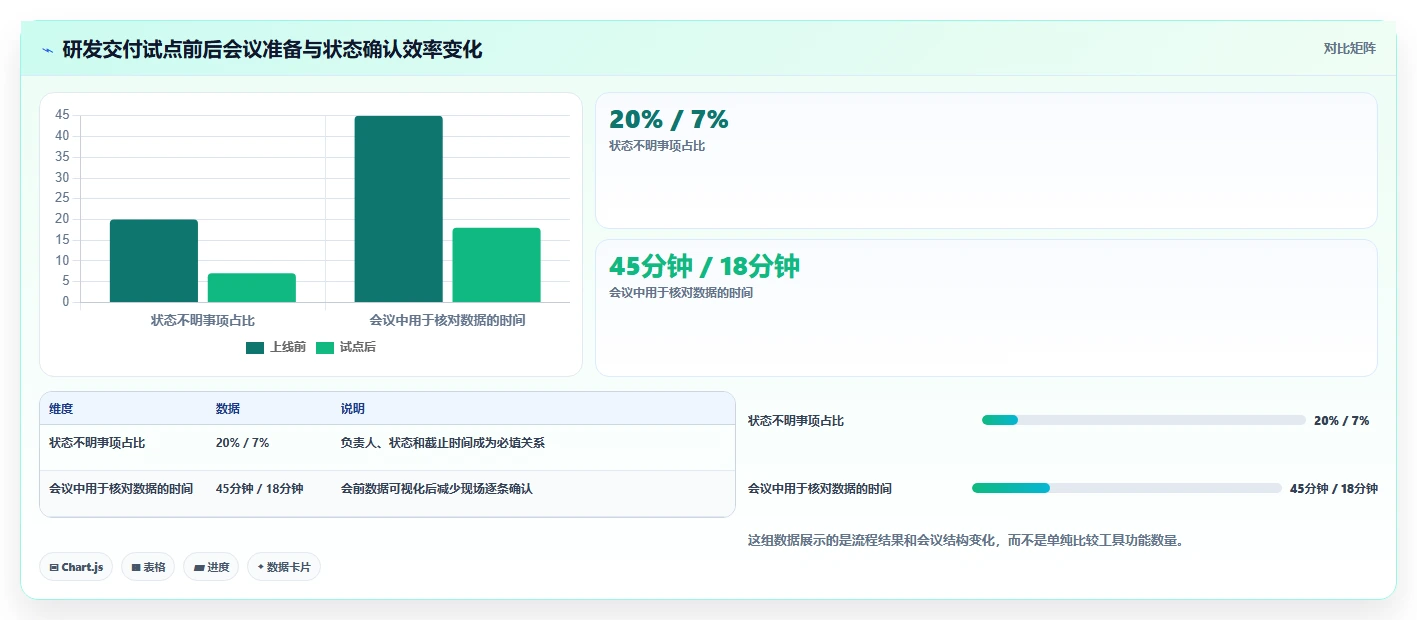Click the y-axis tick label 0
This screenshot has width=1417, height=620.
(x=66, y=302)
